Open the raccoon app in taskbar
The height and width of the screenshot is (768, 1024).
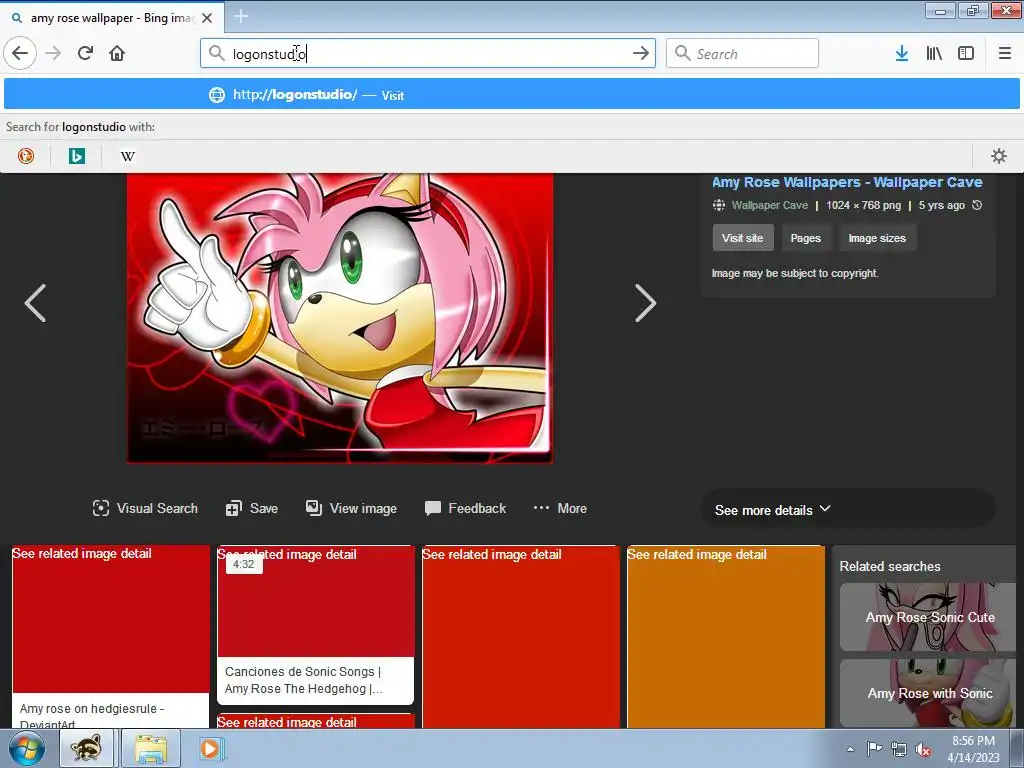(87, 748)
